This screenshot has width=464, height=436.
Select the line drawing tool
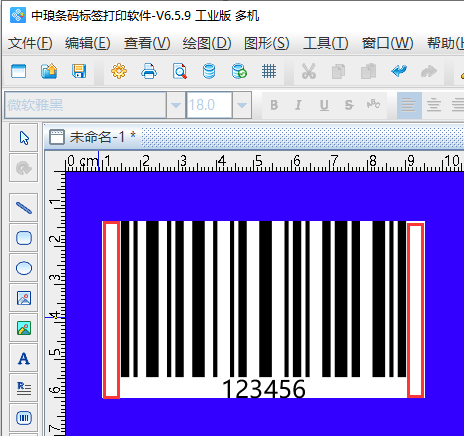(24, 208)
